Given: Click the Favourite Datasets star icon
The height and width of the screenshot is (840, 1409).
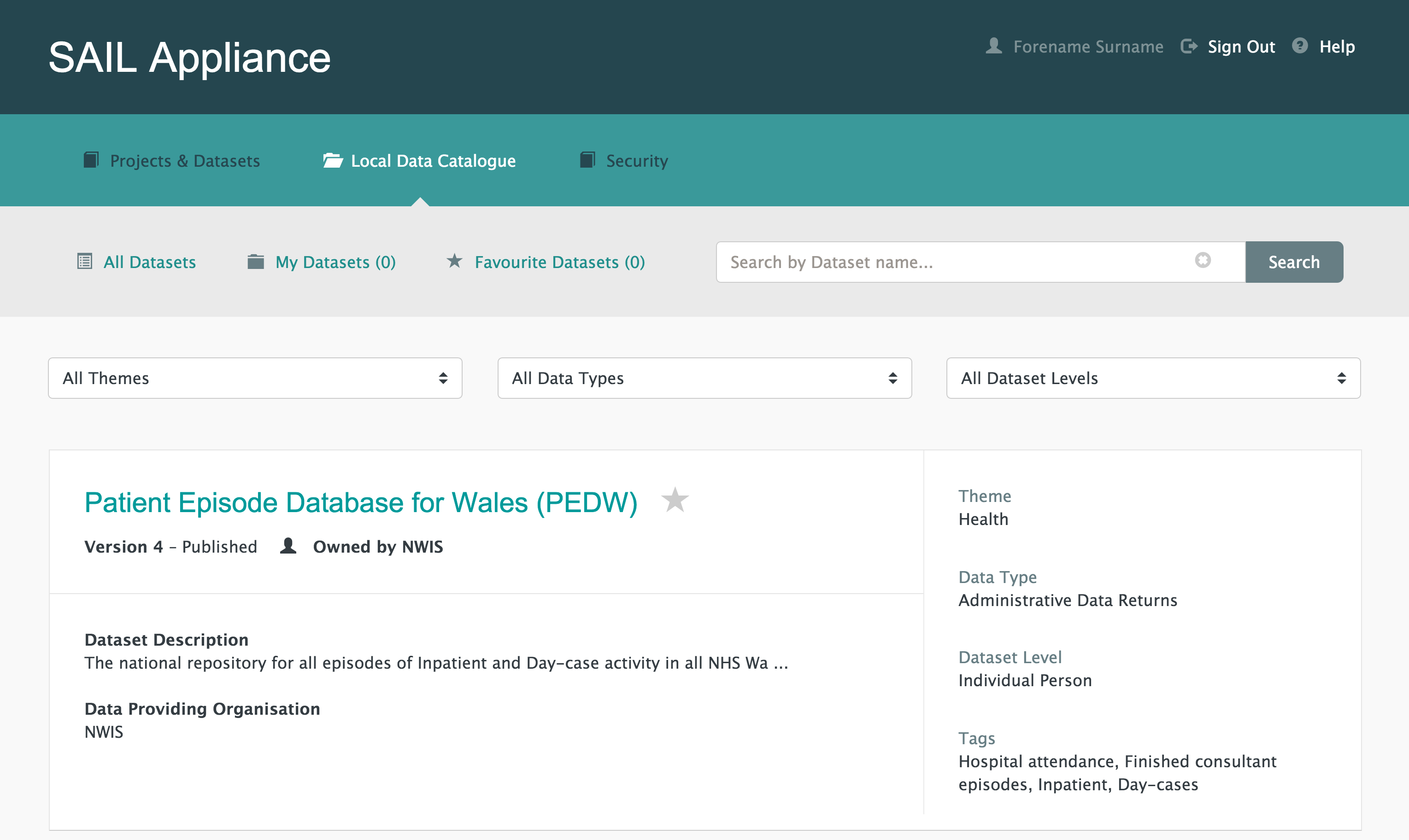Looking at the screenshot, I should 454,261.
